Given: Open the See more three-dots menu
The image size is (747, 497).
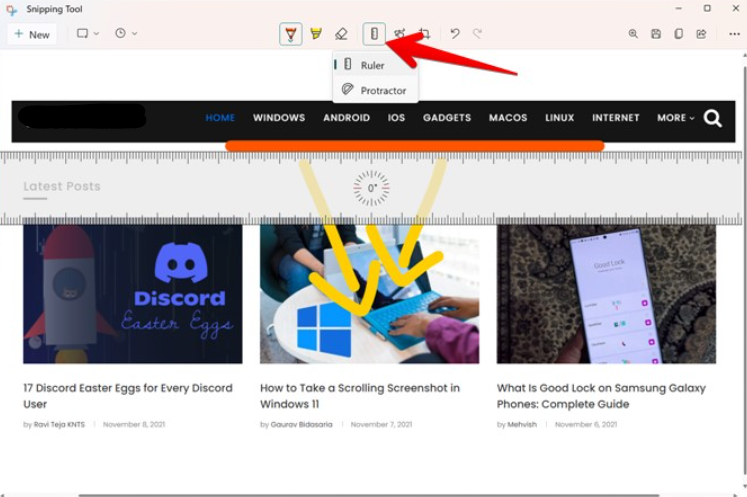Looking at the screenshot, I should (734, 34).
